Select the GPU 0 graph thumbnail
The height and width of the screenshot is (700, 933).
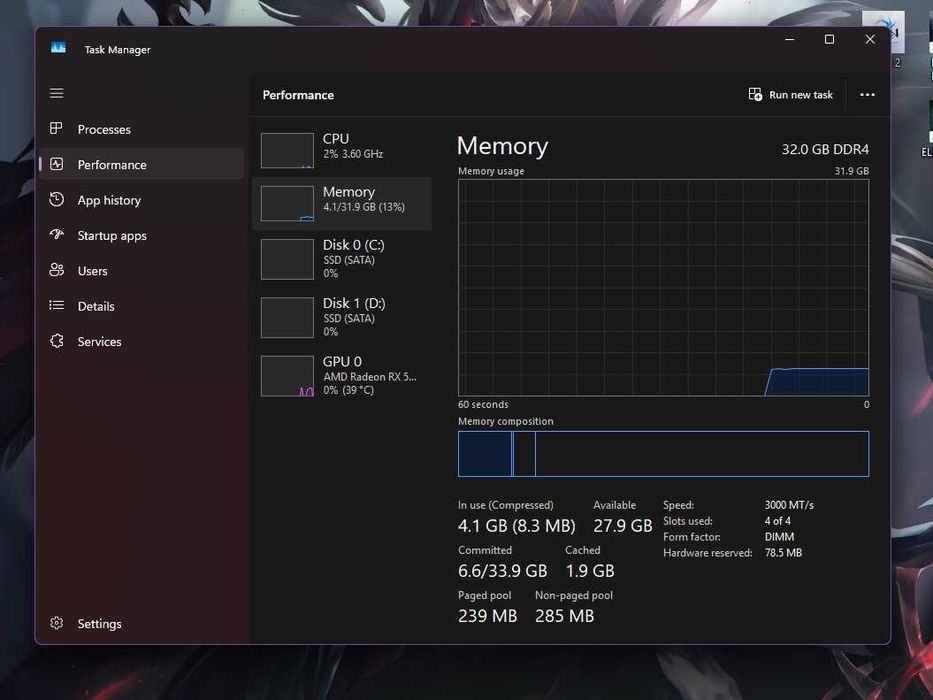tap(287, 376)
